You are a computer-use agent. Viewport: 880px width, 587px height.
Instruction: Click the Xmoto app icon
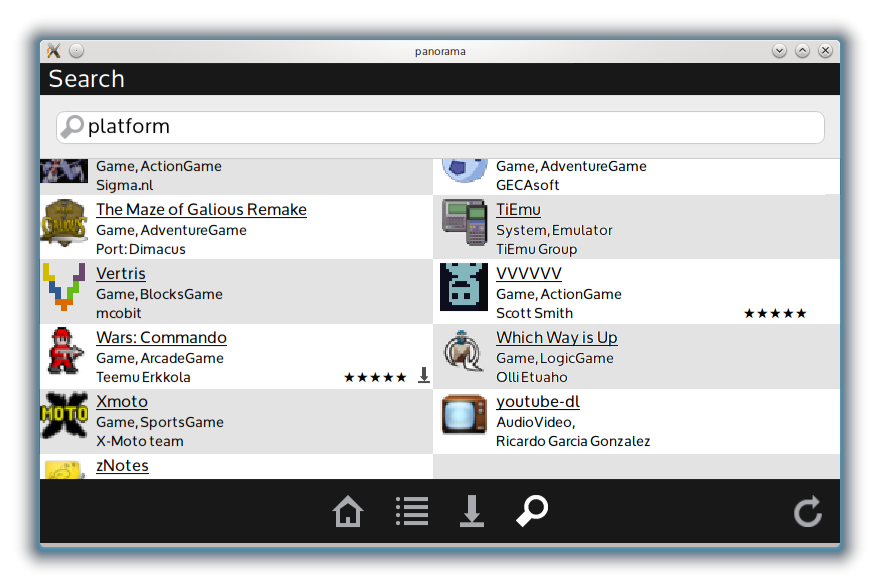pyautogui.click(x=64, y=416)
